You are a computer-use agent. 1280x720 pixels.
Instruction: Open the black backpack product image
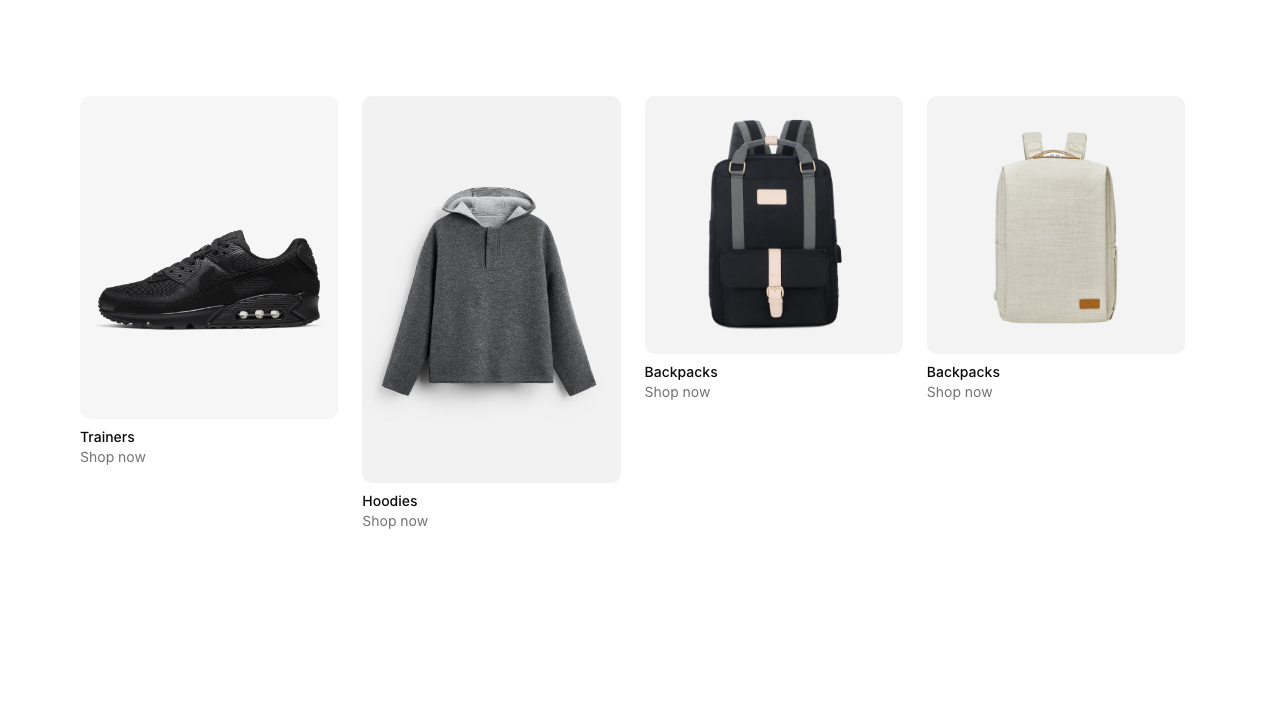click(774, 225)
